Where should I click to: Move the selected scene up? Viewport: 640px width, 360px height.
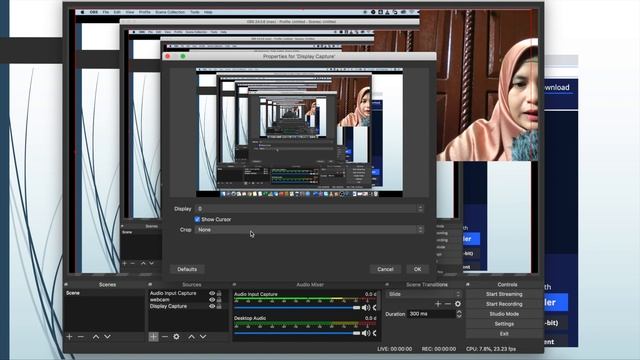click(96, 337)
